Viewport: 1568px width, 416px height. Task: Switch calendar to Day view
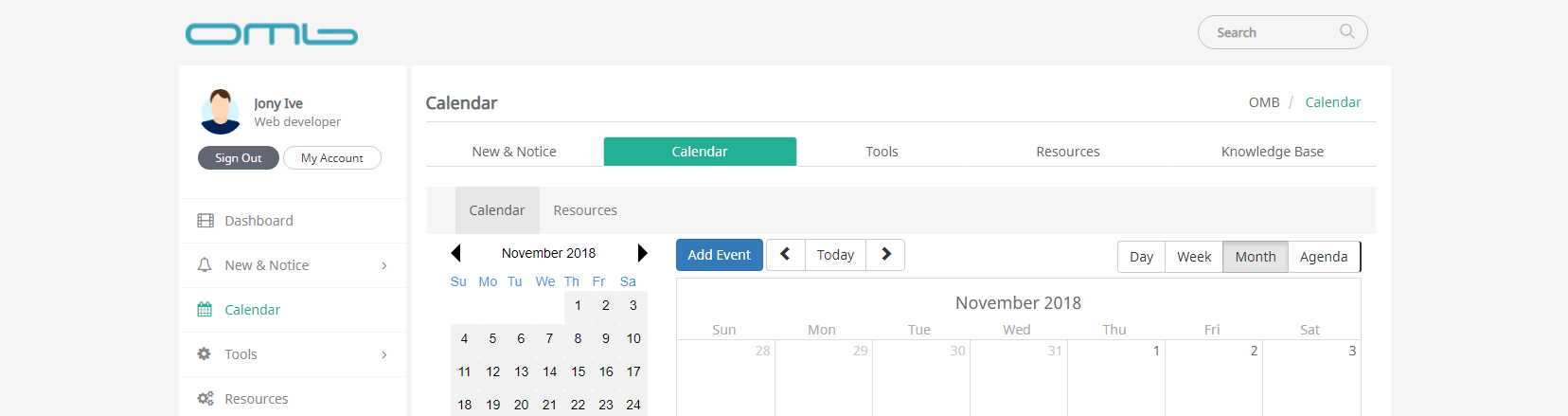[1141, 257]
